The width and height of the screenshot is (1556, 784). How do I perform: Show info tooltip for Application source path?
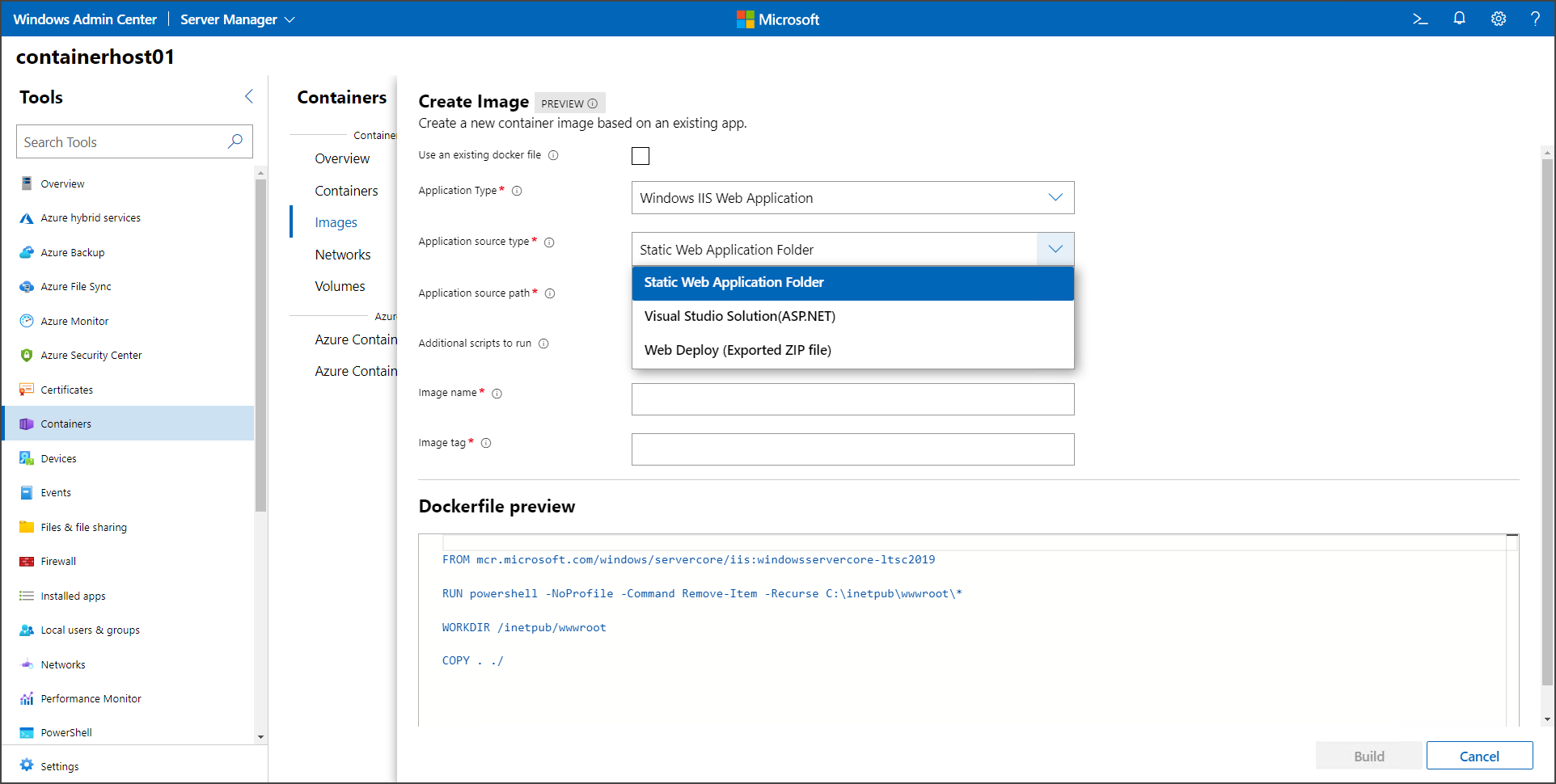550,293
